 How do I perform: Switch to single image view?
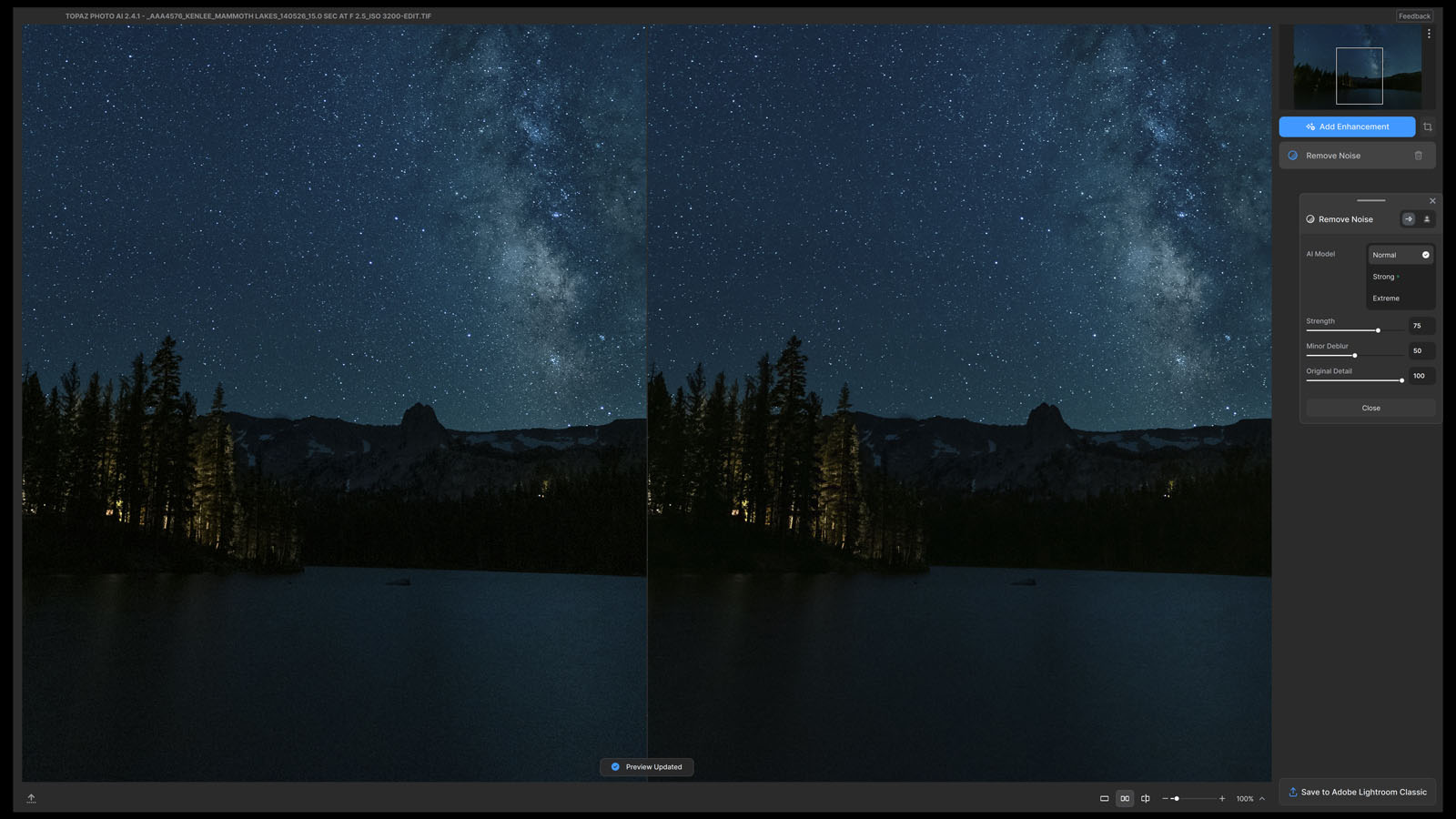pos(1104,799)
